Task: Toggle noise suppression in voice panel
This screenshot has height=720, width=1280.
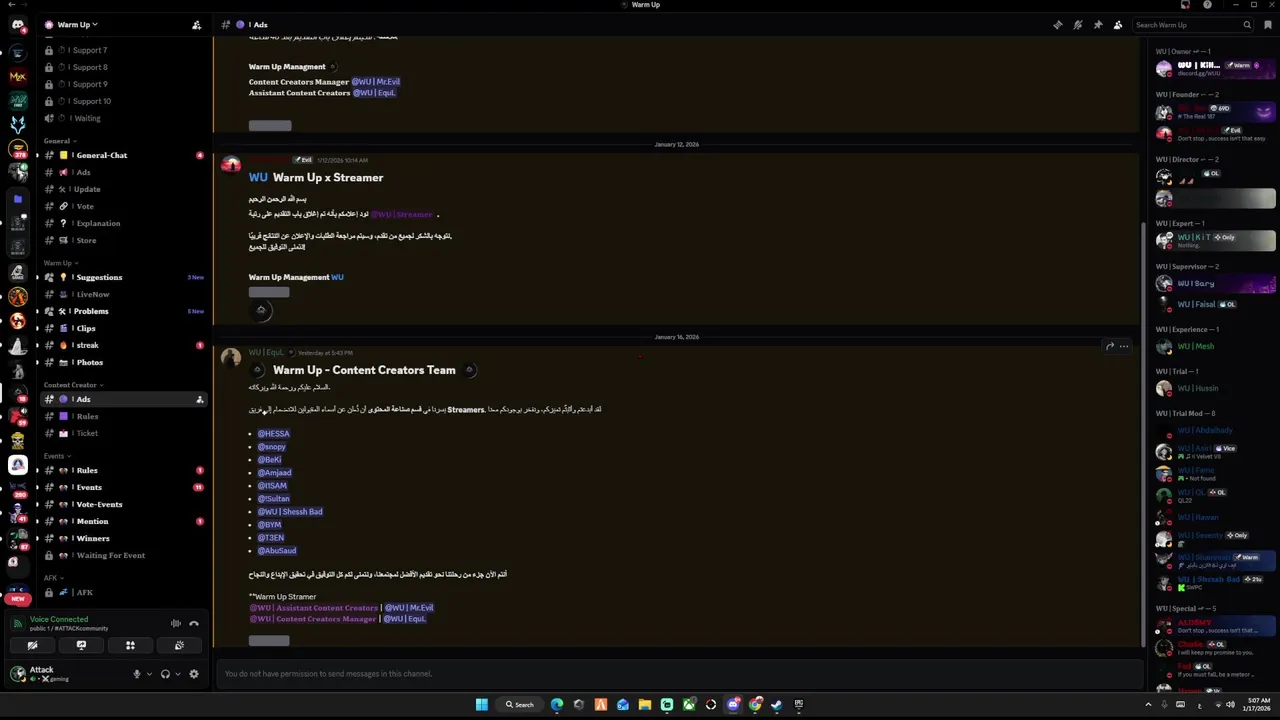Action: click(x=176, y=624)
